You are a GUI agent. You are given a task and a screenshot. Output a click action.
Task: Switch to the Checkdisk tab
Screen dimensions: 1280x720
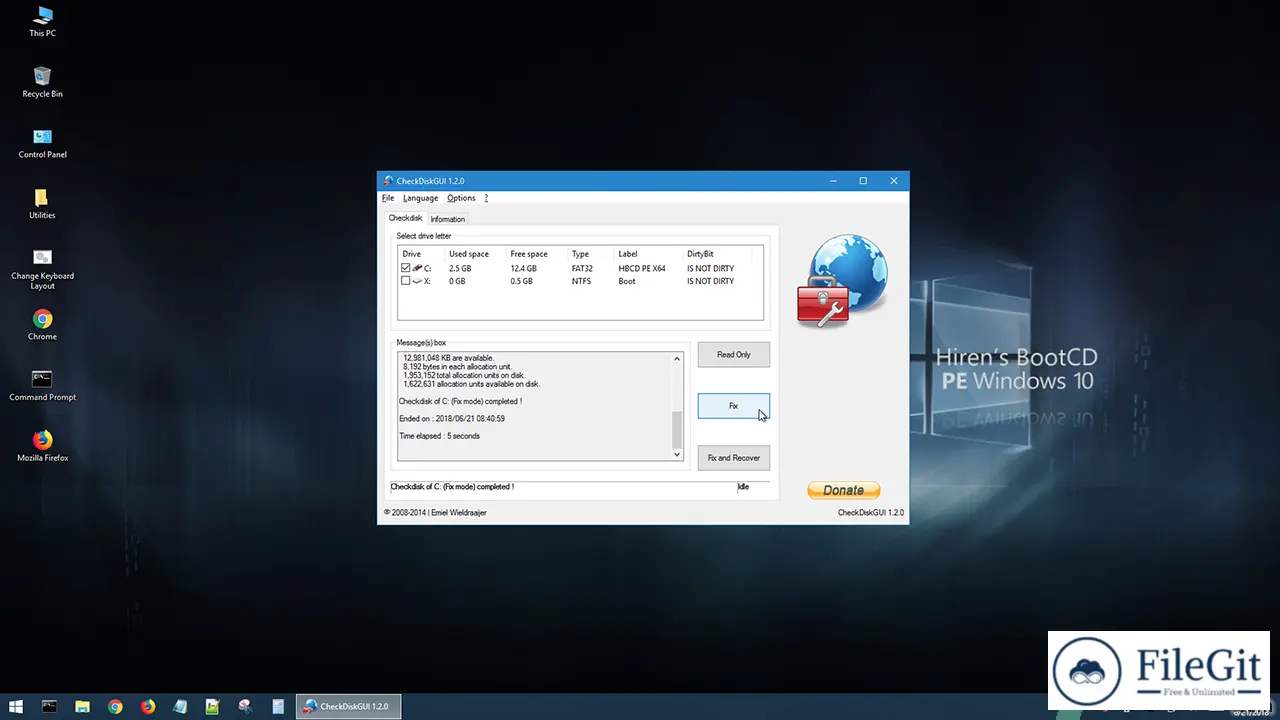click(405, 218)
